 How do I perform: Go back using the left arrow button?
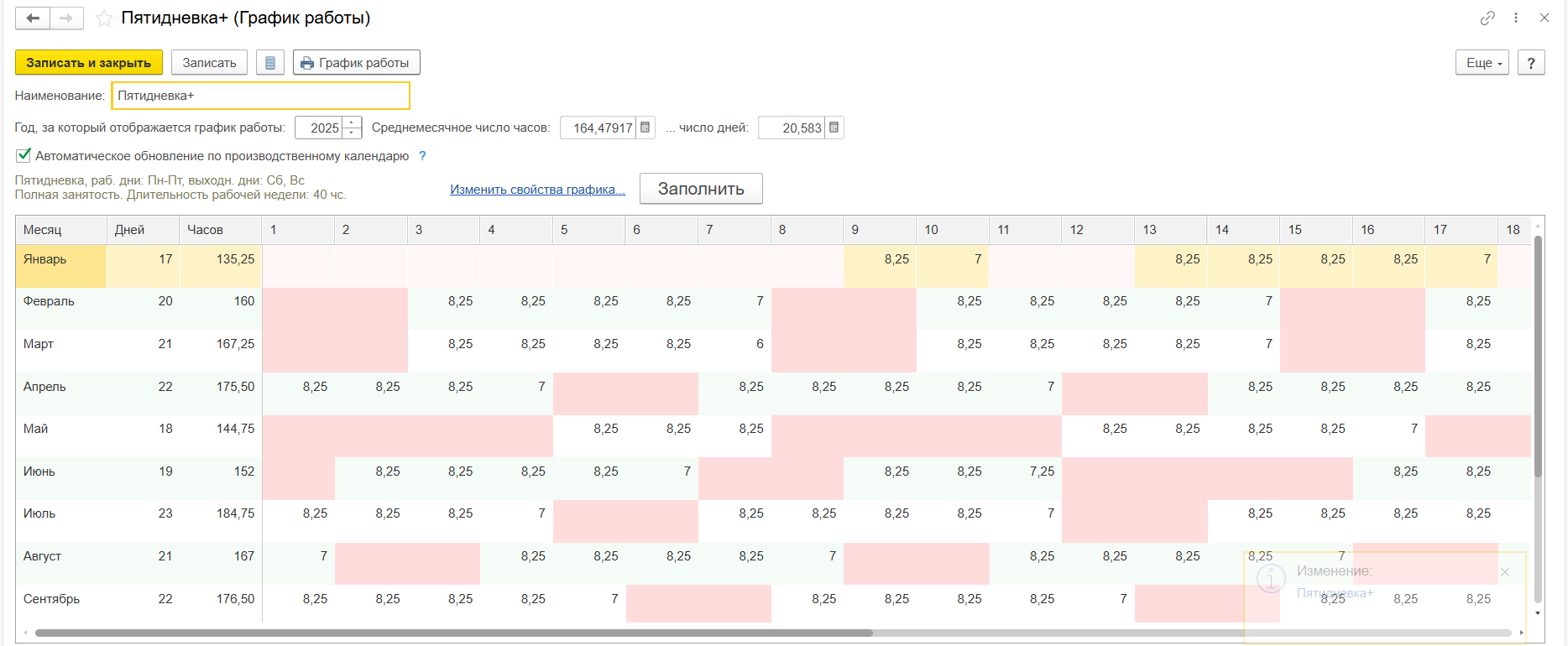pyautogui.click(x=33, y=18)
